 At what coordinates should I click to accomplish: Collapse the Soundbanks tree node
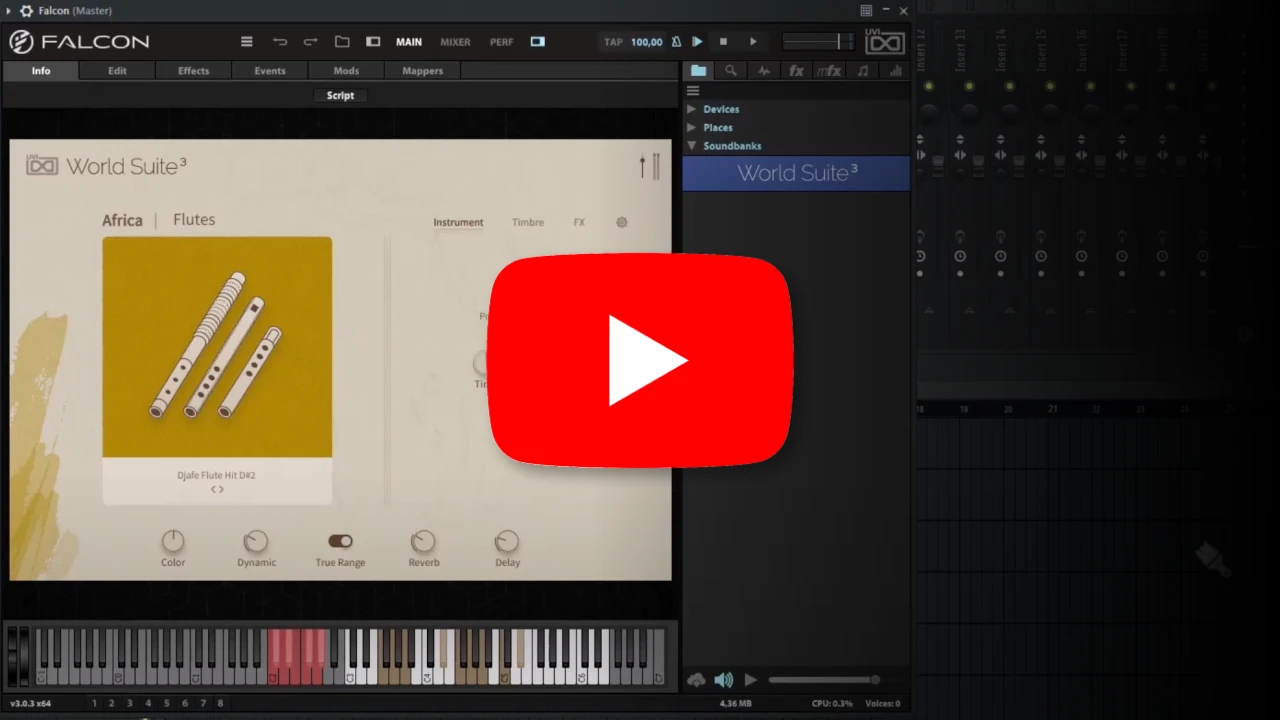[x=691, y=146]
